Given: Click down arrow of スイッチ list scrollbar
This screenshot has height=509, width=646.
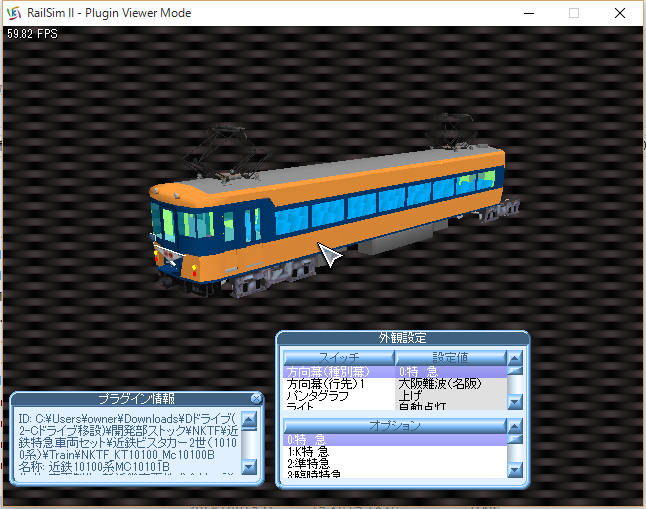Looking at the screenshot, I should (515, 401).
